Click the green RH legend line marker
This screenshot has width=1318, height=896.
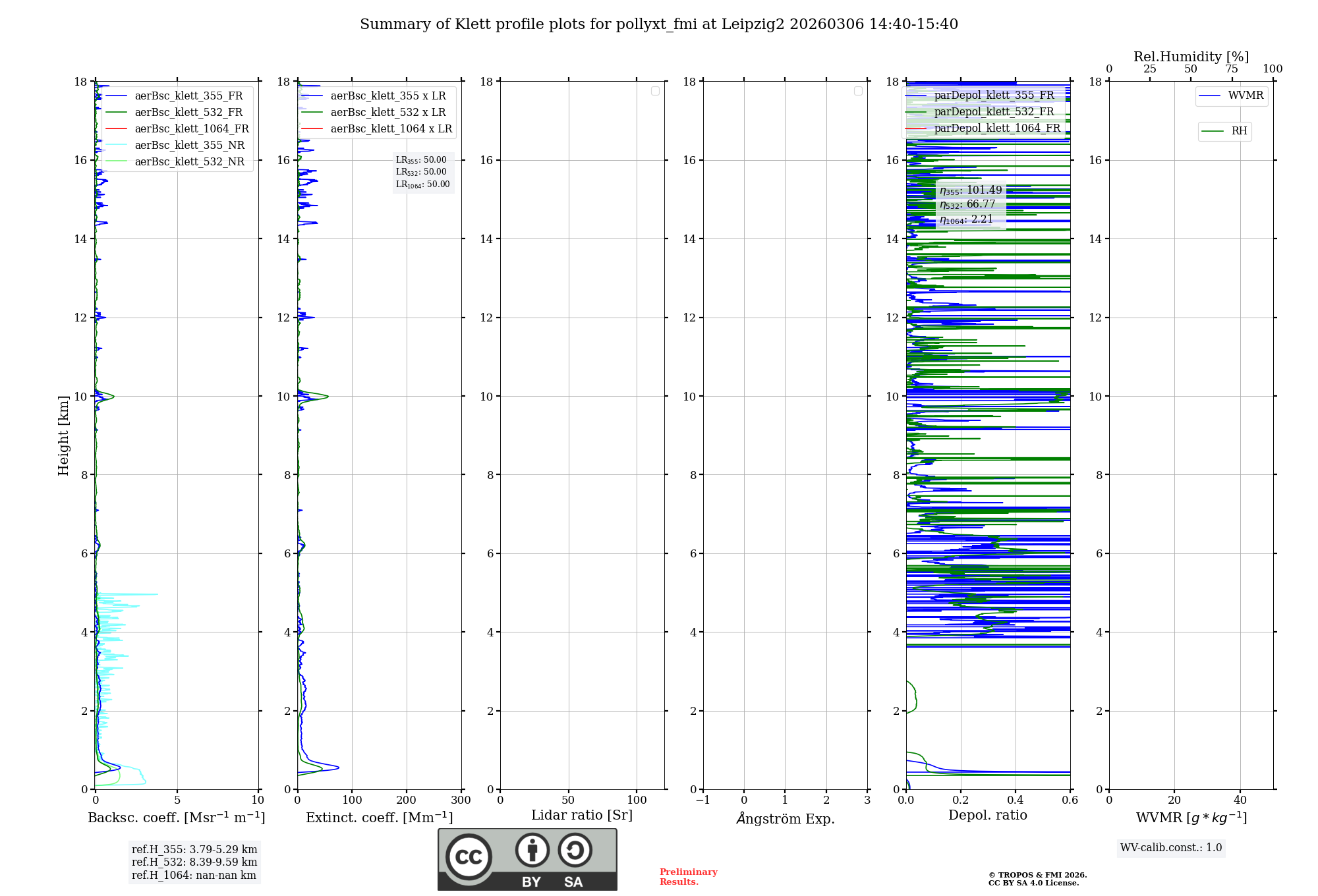pos(1212,131)
